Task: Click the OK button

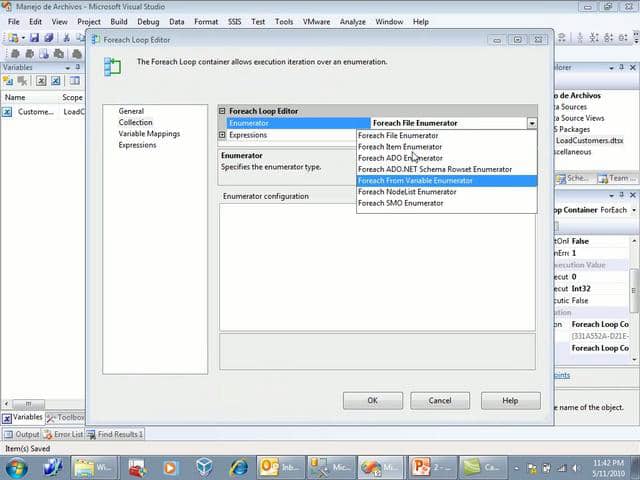Action: tap(373, 401)
